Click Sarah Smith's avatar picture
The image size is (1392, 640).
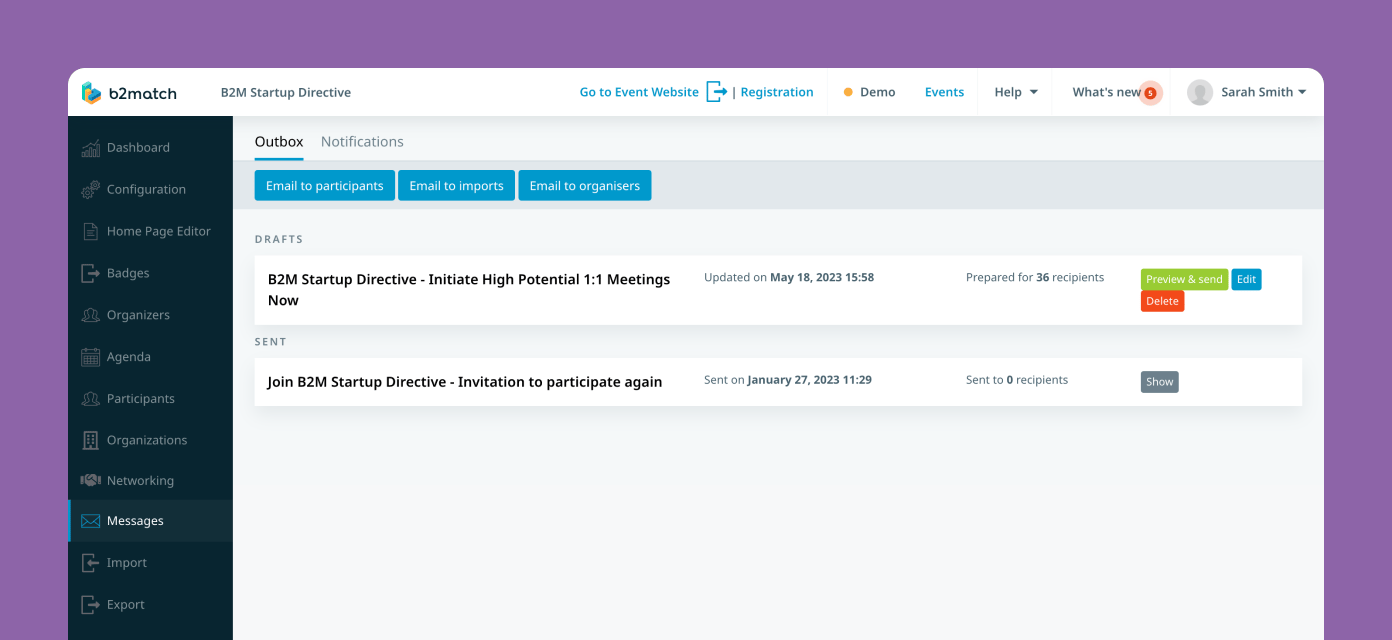tap(1200, 92)
